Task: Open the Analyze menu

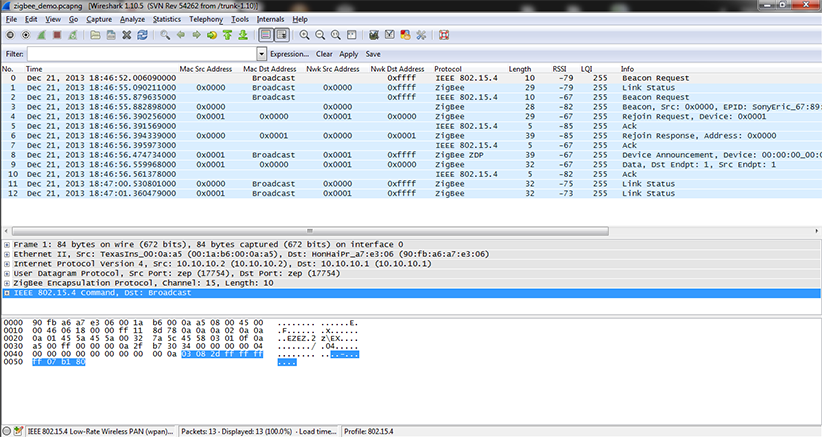Action: [133, 19]
